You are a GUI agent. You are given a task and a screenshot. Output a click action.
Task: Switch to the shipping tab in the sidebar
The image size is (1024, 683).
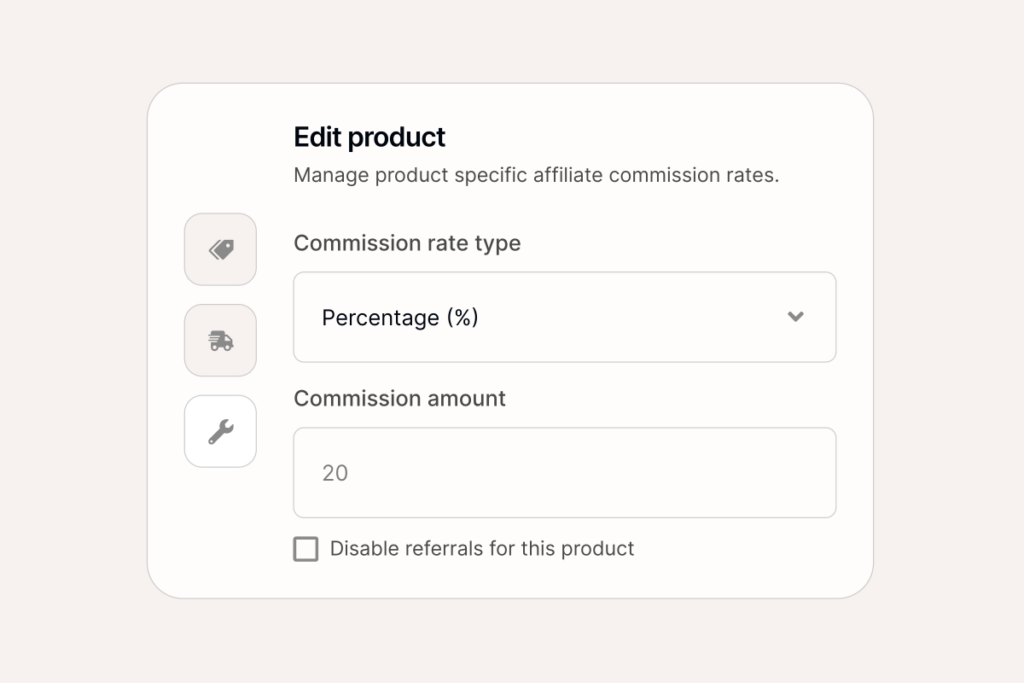pos(220,340)
